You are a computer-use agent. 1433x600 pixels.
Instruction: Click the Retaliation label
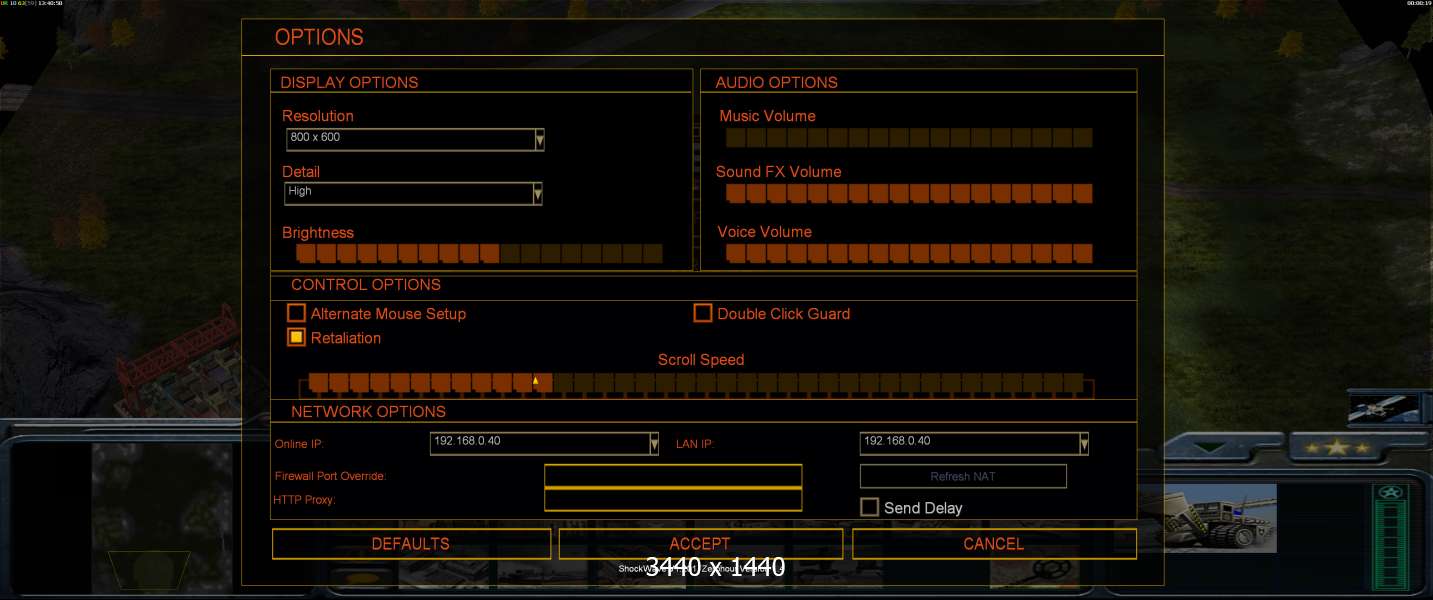pos(346,338)
